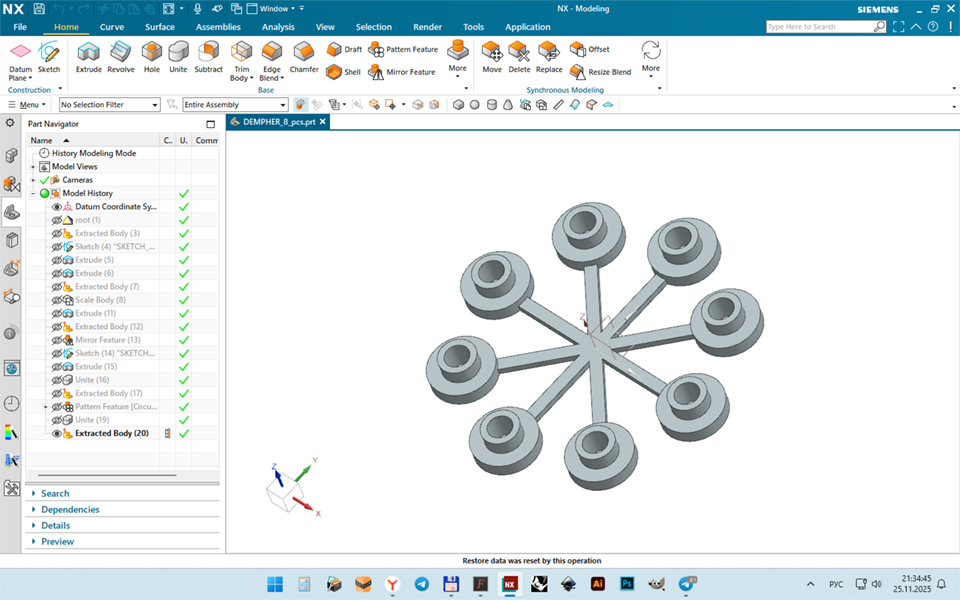
Task: Switch to the Surface tab
Action: 160,27
